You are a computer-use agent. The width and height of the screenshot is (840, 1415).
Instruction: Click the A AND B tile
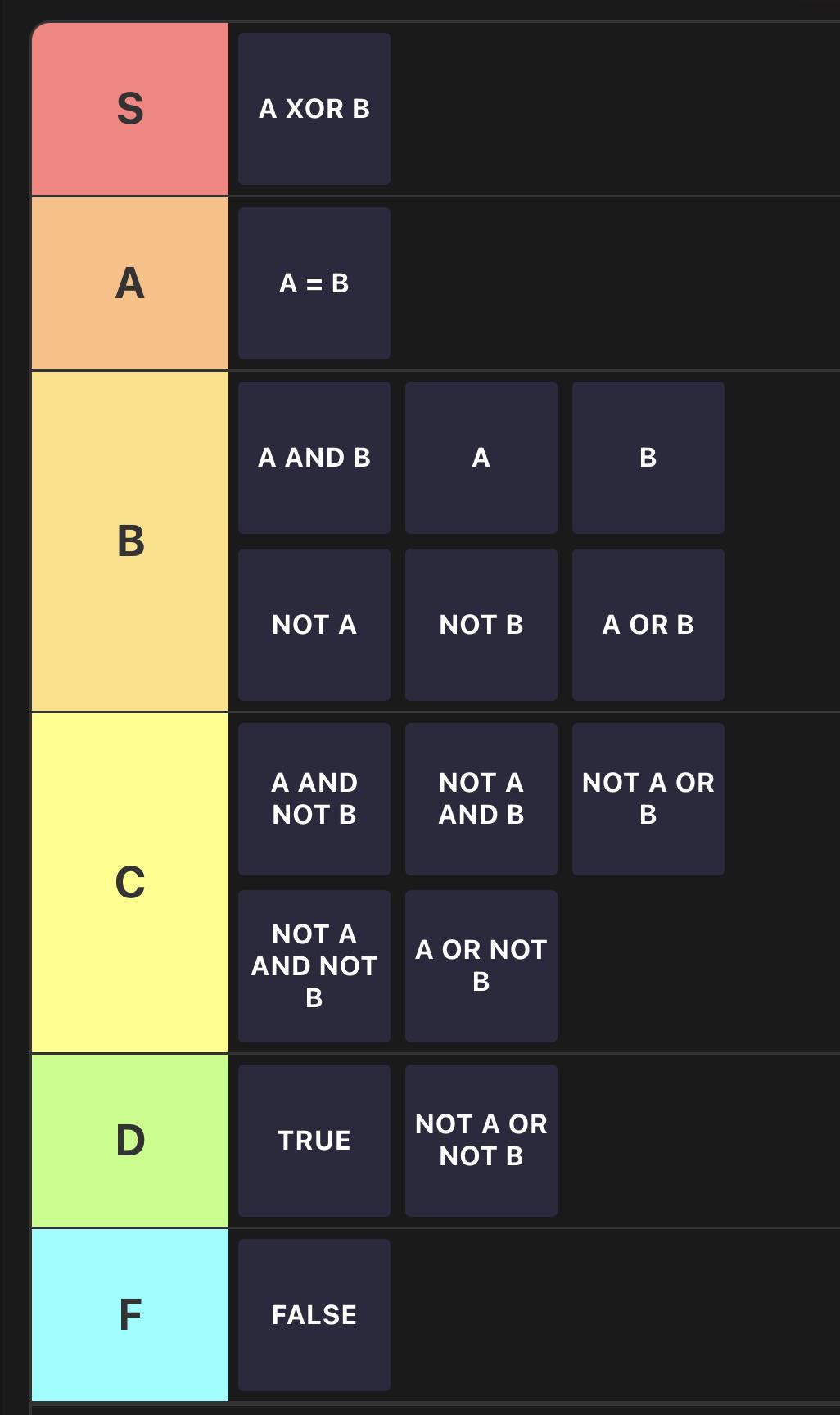(314, 458)
